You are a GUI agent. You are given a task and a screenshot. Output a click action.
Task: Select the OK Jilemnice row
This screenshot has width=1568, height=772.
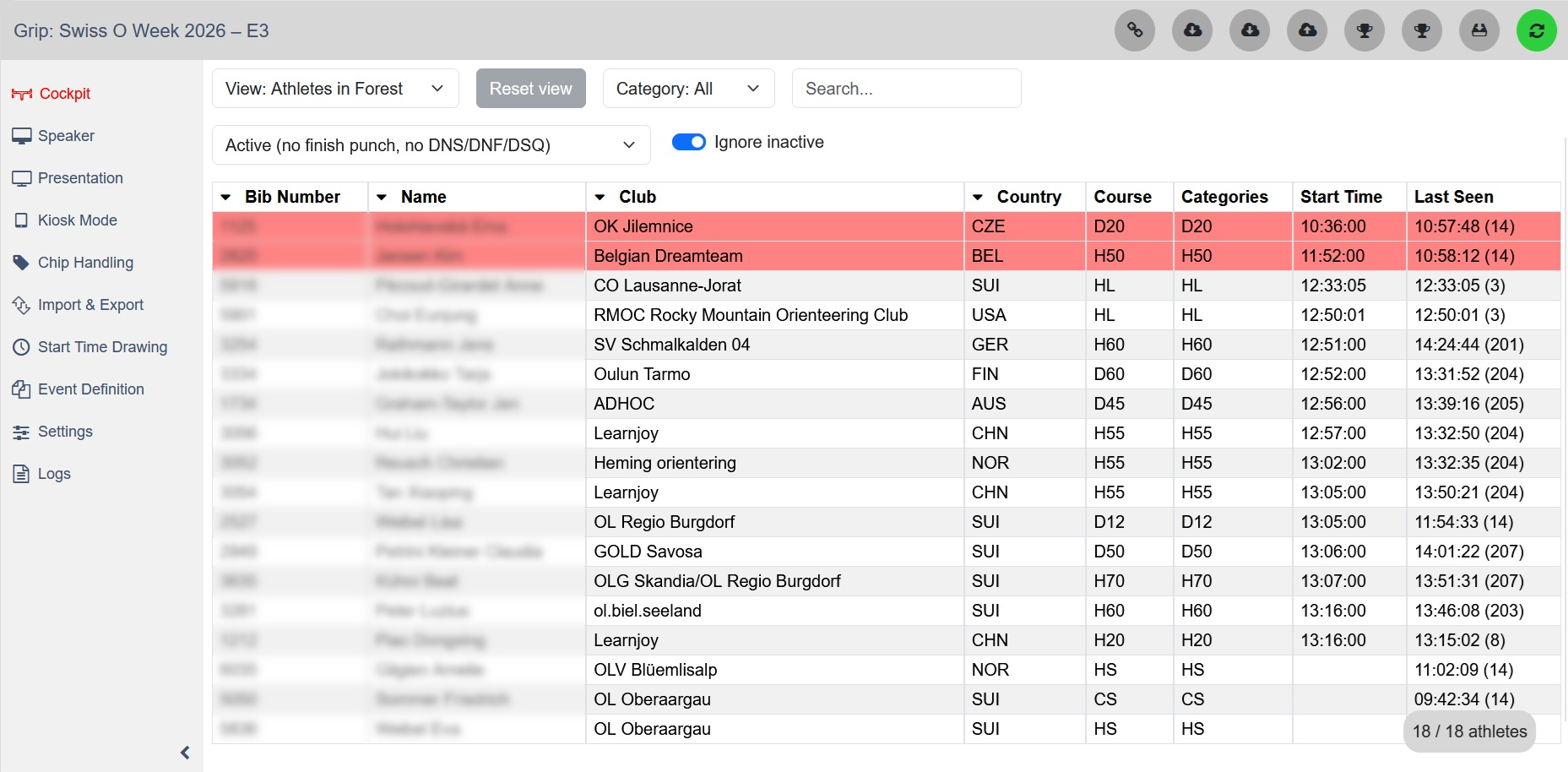(887, 226)
